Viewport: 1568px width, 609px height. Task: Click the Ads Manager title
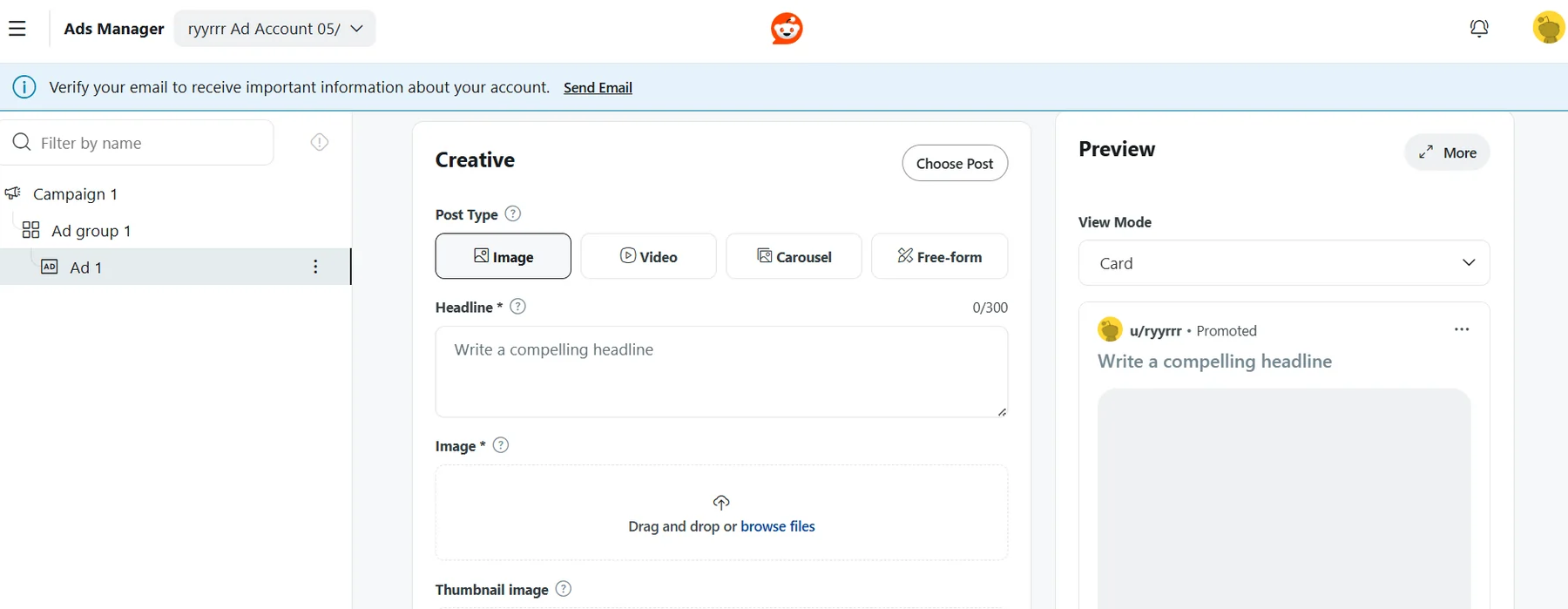point(114,29)
